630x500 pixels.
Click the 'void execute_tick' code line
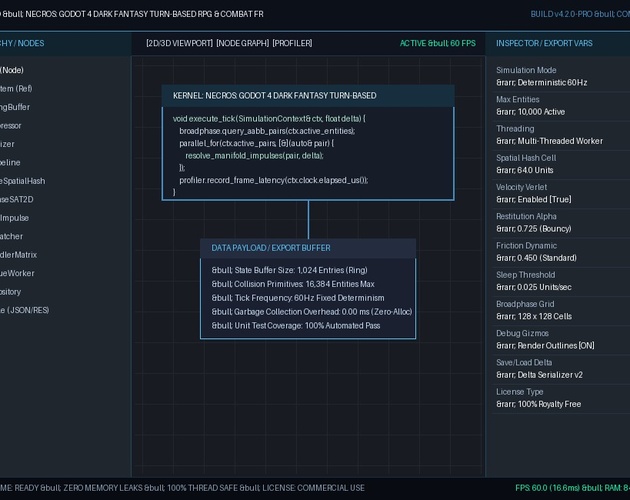[x=269, y=119]
